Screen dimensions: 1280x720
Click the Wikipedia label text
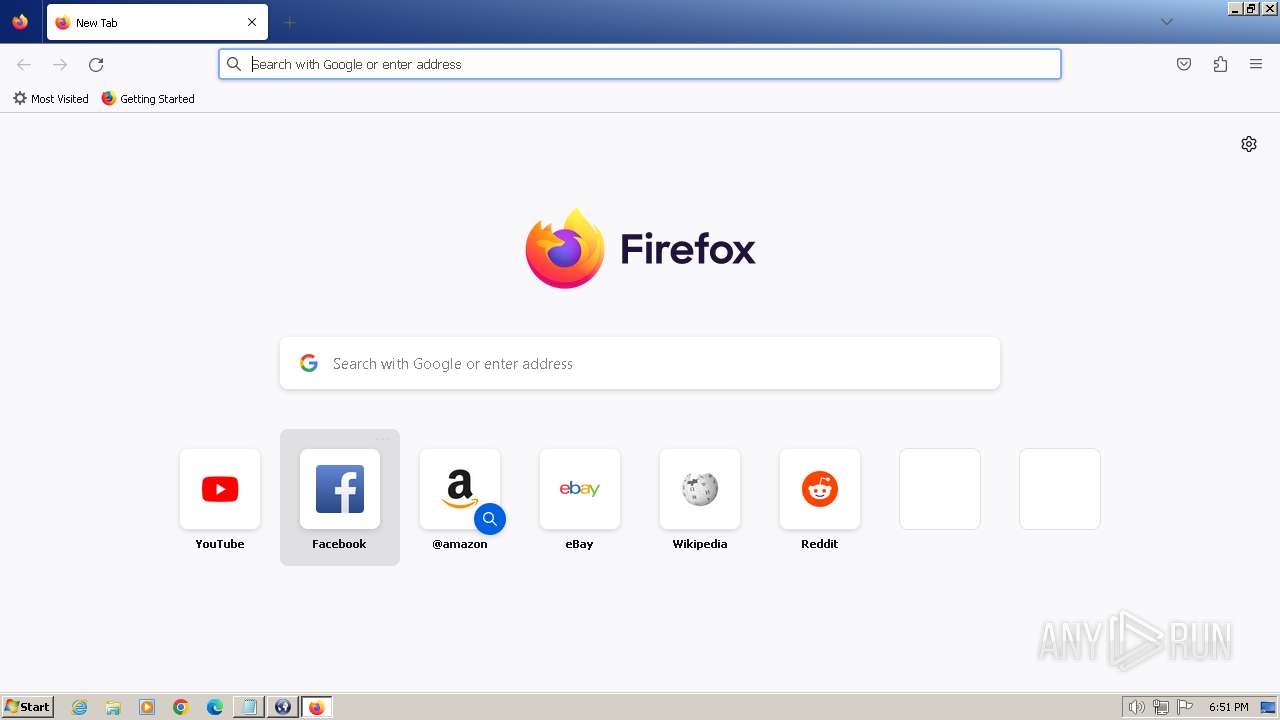pyautogui.click(x=700, y=544)
